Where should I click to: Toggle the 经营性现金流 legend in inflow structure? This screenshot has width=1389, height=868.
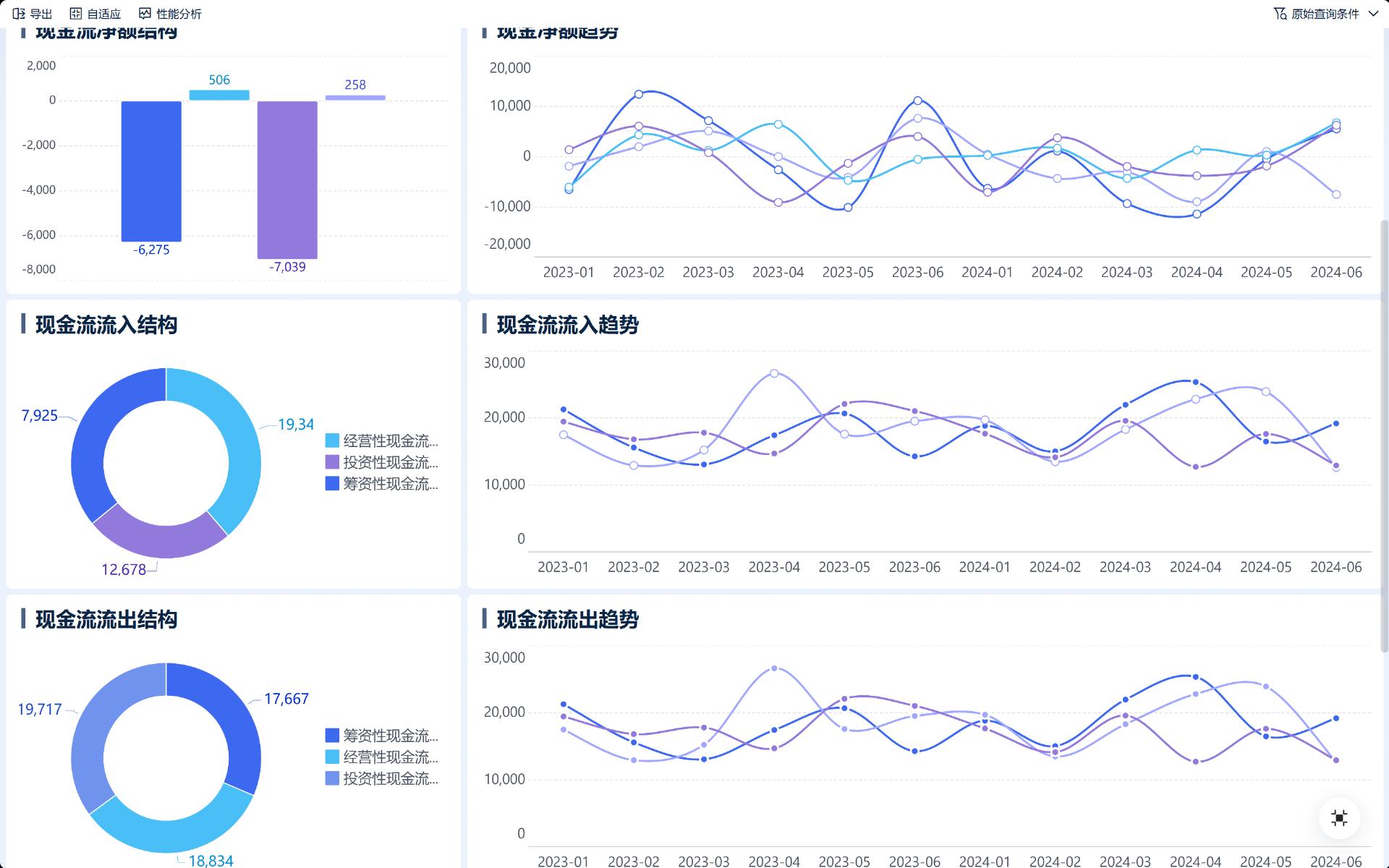tap(381, 441)
